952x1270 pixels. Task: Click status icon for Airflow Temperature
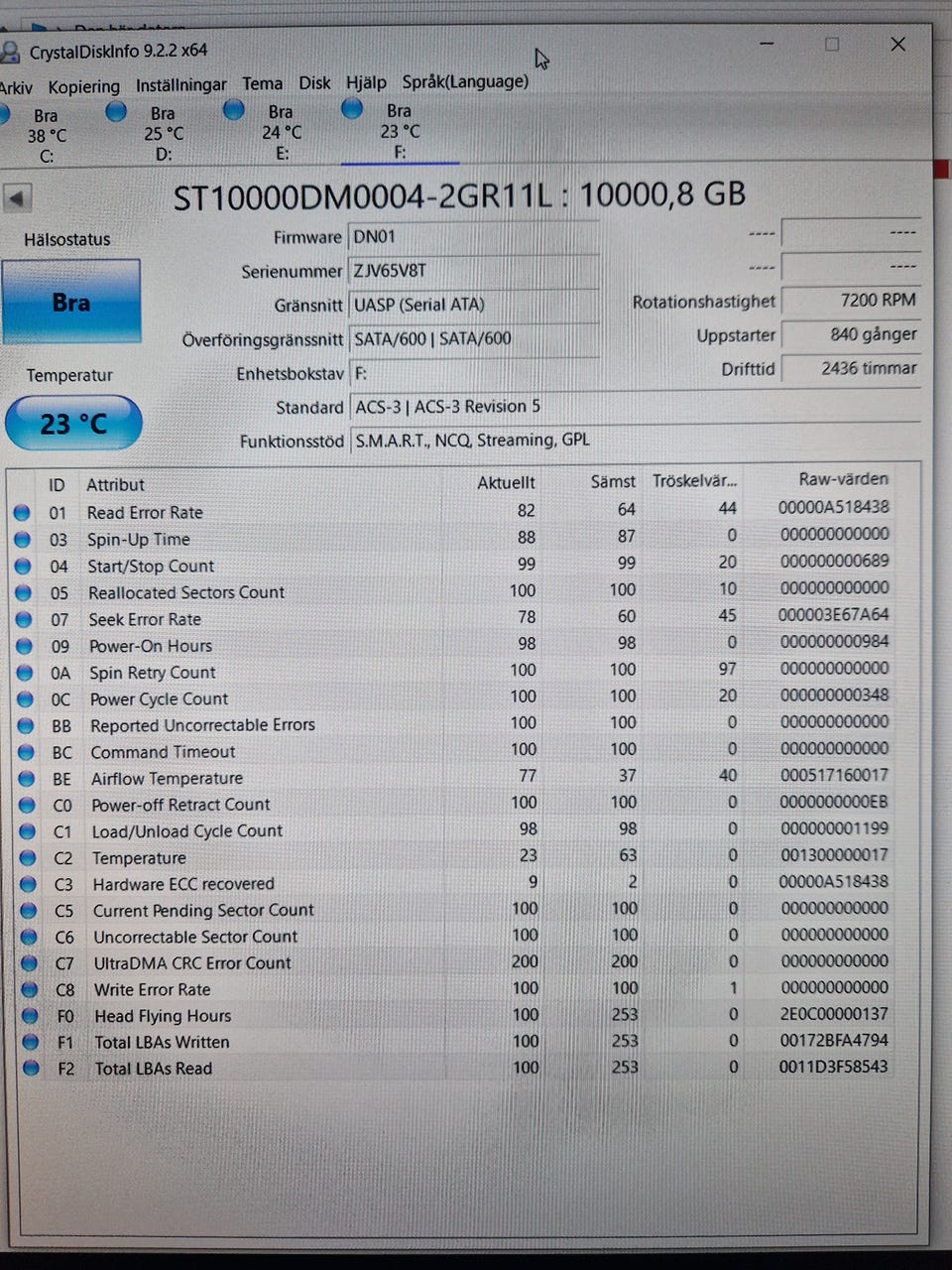(27, 779)
